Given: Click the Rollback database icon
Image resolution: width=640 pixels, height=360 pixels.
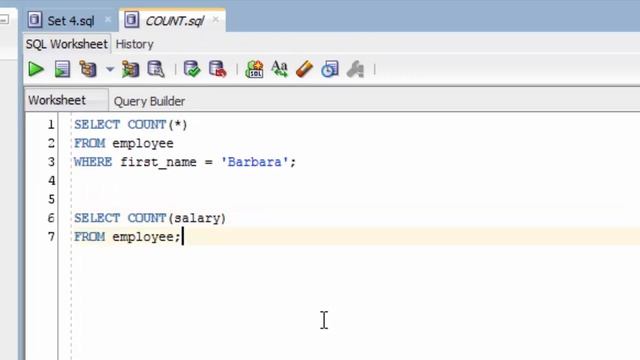Looking at the screenshot, I should pos(217,69).
